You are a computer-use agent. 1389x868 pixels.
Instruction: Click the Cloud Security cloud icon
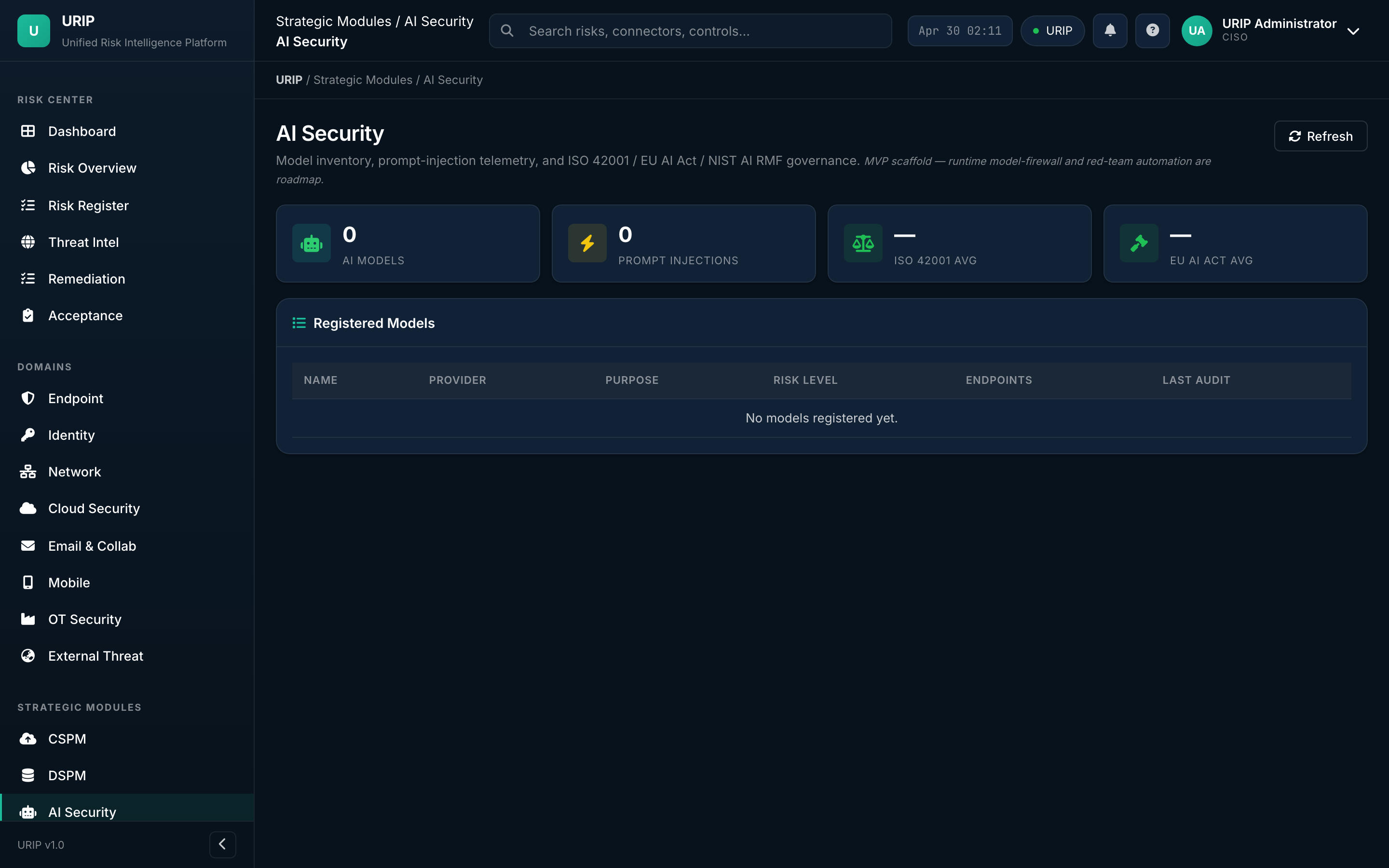27,508
